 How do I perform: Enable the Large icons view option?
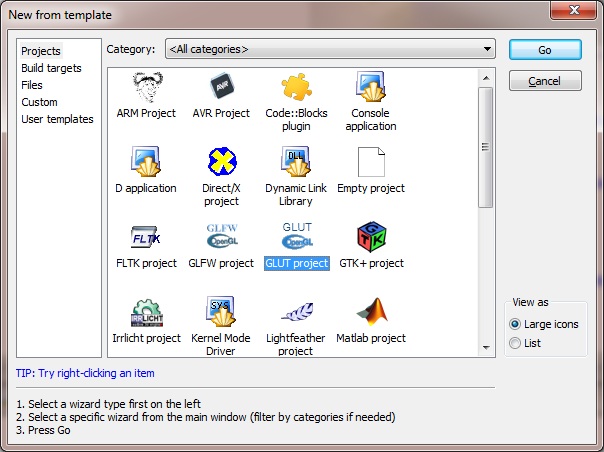pos(544,324)
